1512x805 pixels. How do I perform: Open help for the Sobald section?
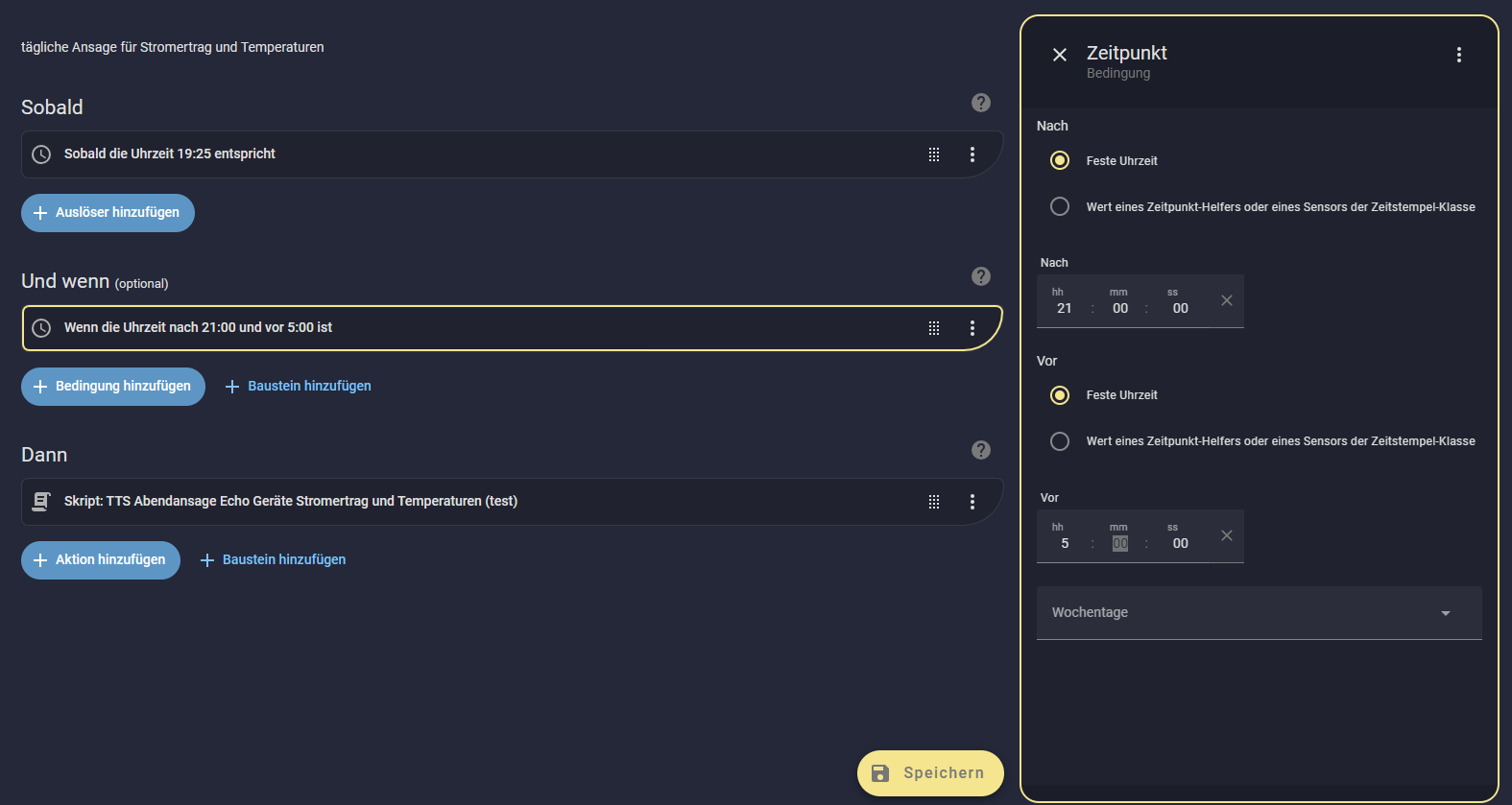coord(980,103)
